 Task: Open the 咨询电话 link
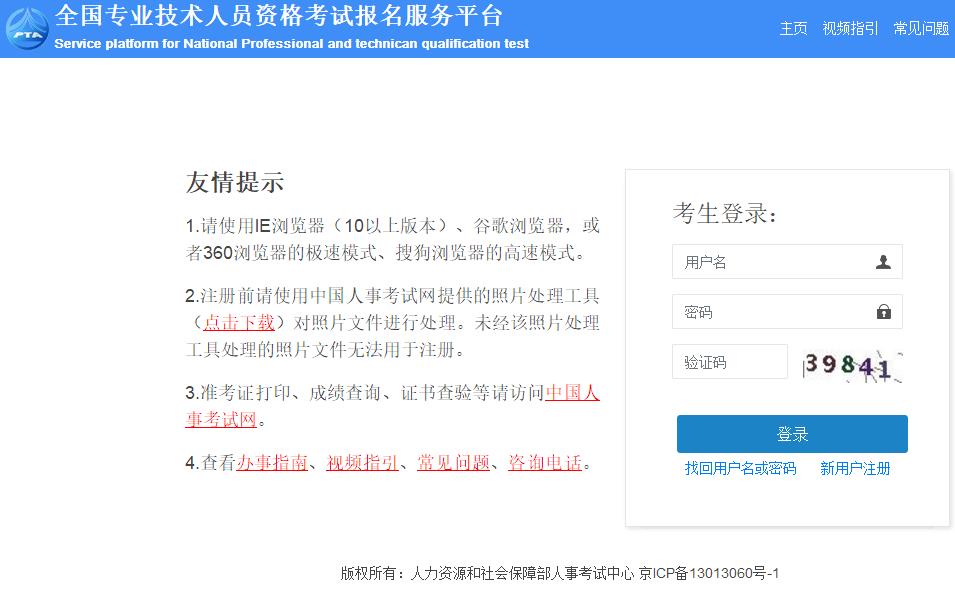(x=545, y=463)
